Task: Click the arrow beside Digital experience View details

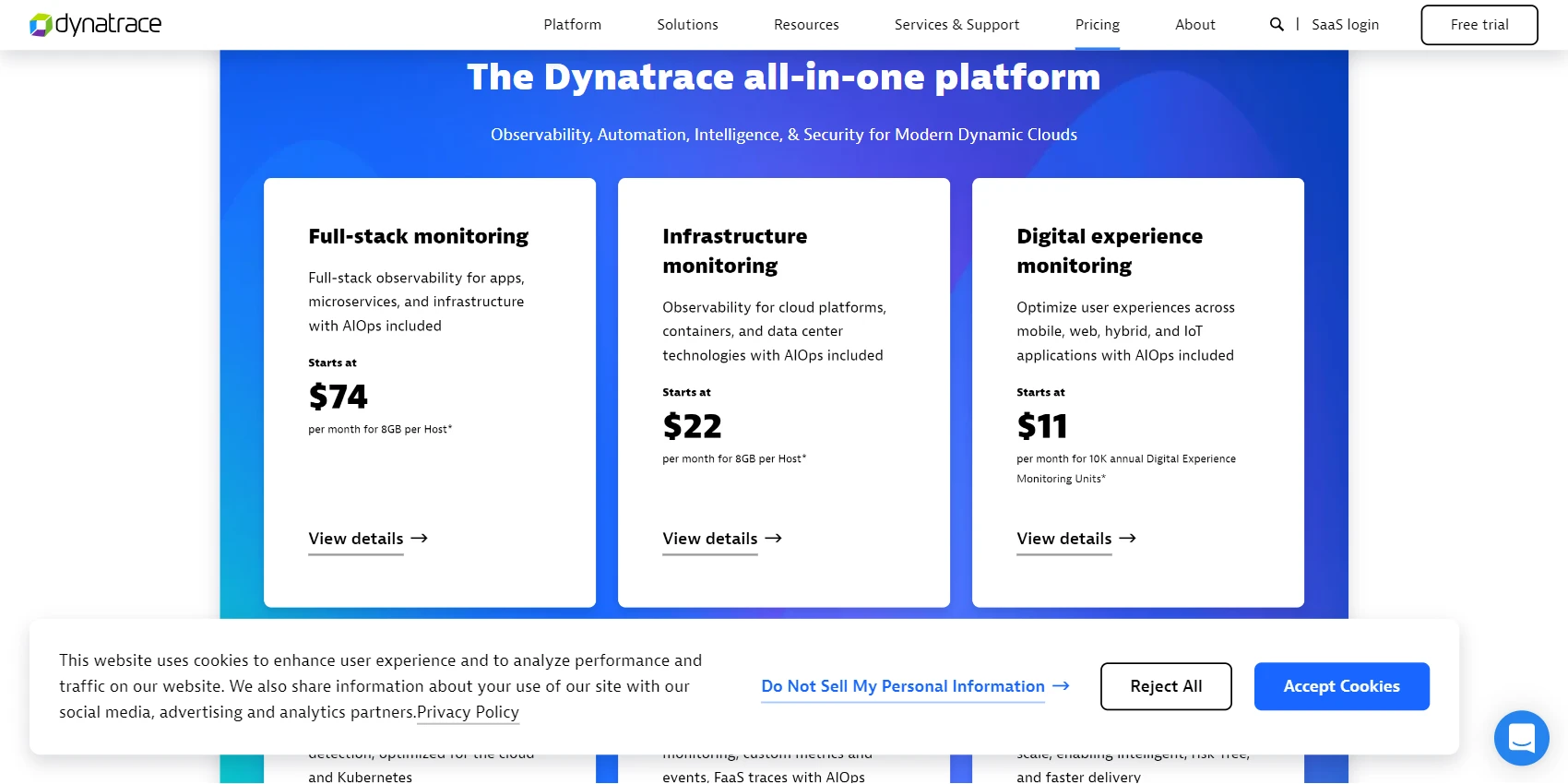Action: click(x=1128, y=539)
